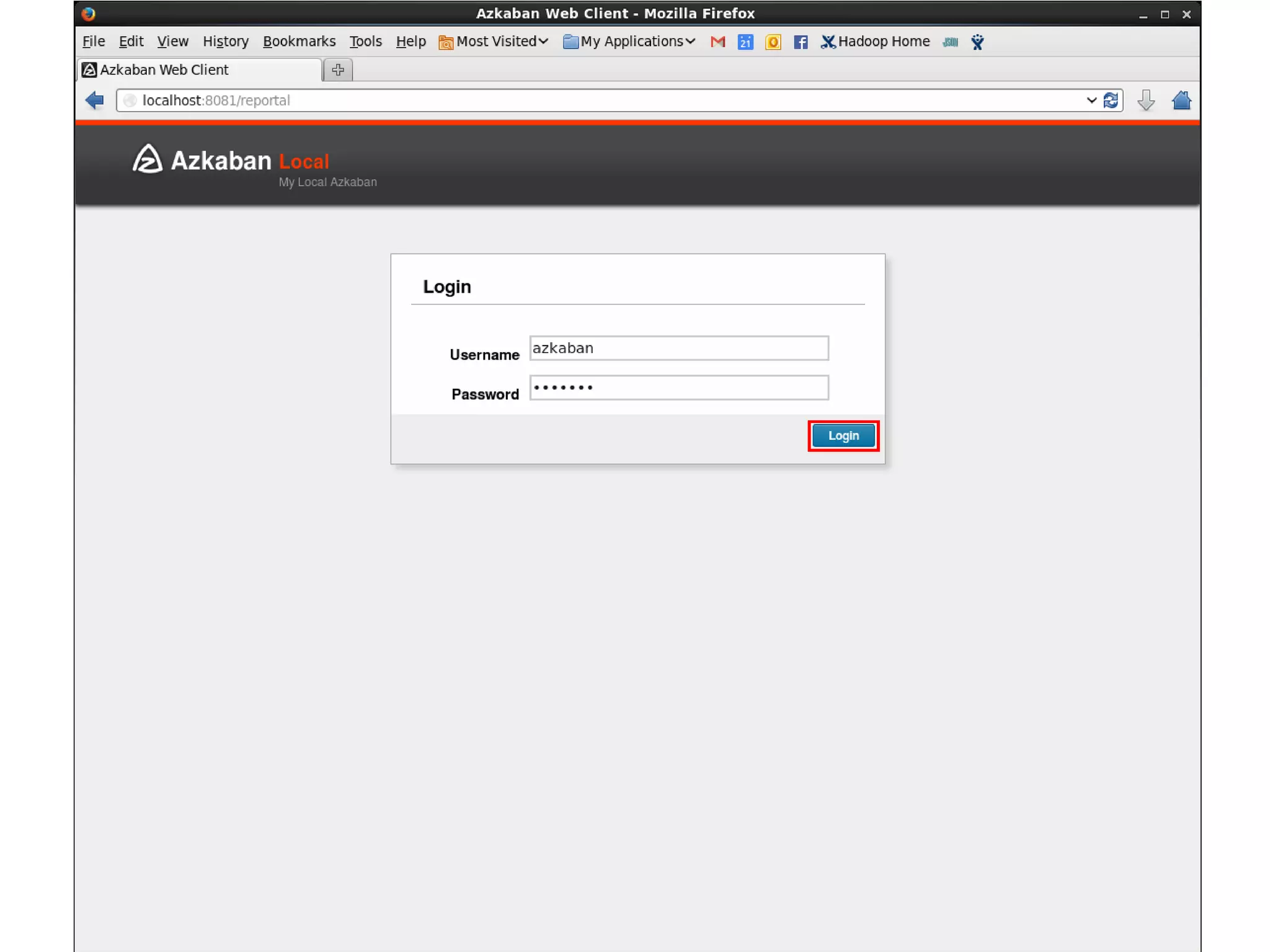Click the orange 'Local' label
This screenshot has width=1270, height=952.
(304, 162)
